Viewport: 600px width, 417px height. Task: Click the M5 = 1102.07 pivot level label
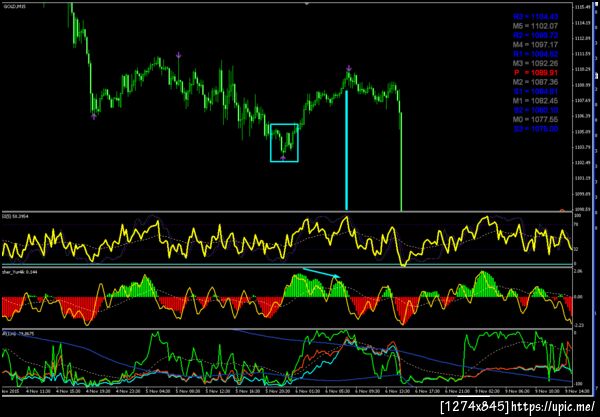(x=535, y=26)
